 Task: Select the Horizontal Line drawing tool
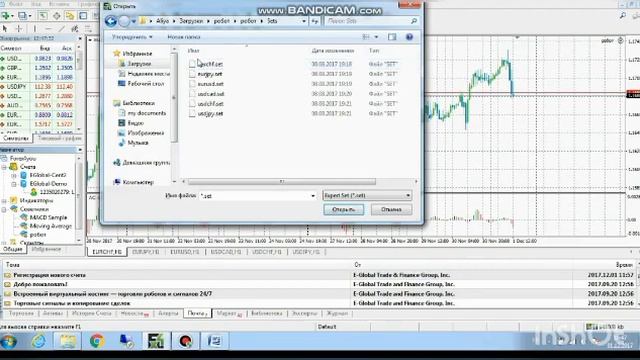click(48, 29)
